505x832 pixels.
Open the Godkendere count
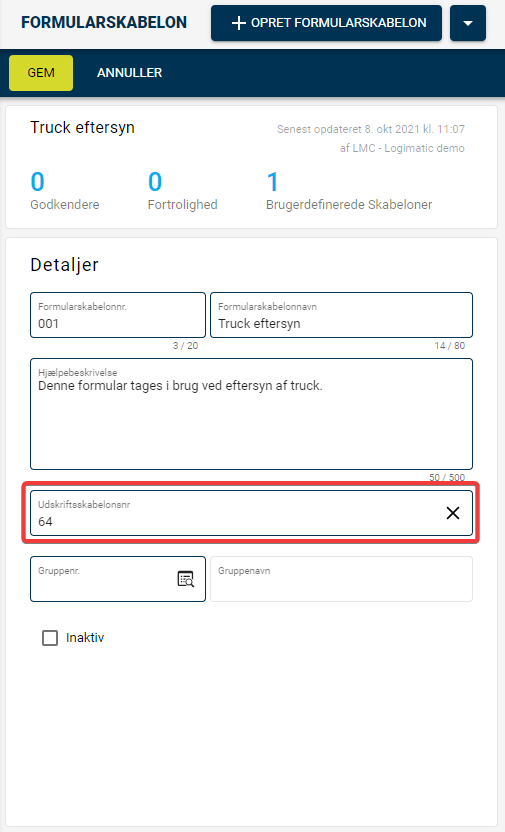(38, 182)
